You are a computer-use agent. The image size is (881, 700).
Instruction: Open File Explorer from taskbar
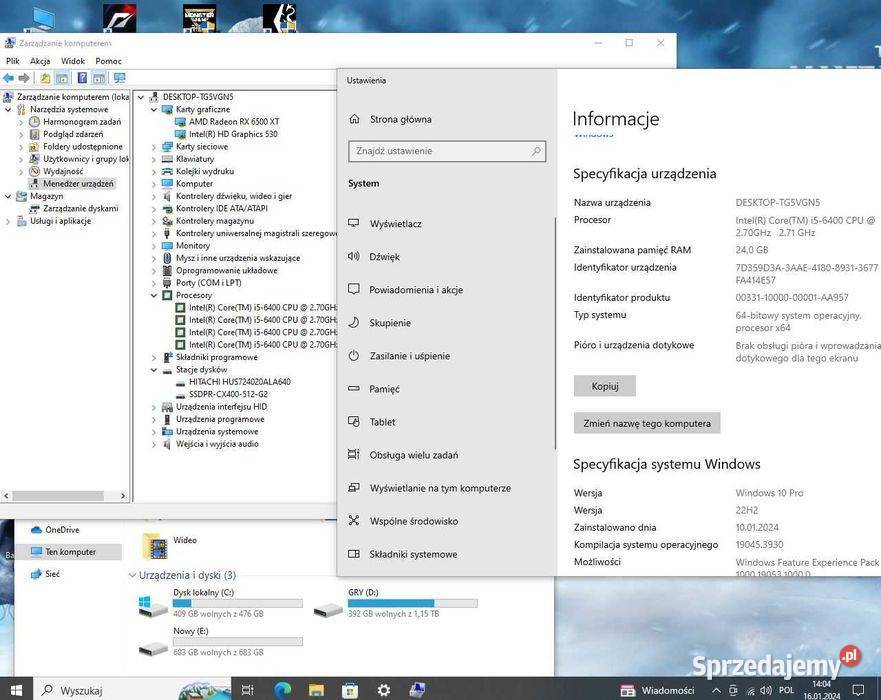coord(316,690)
